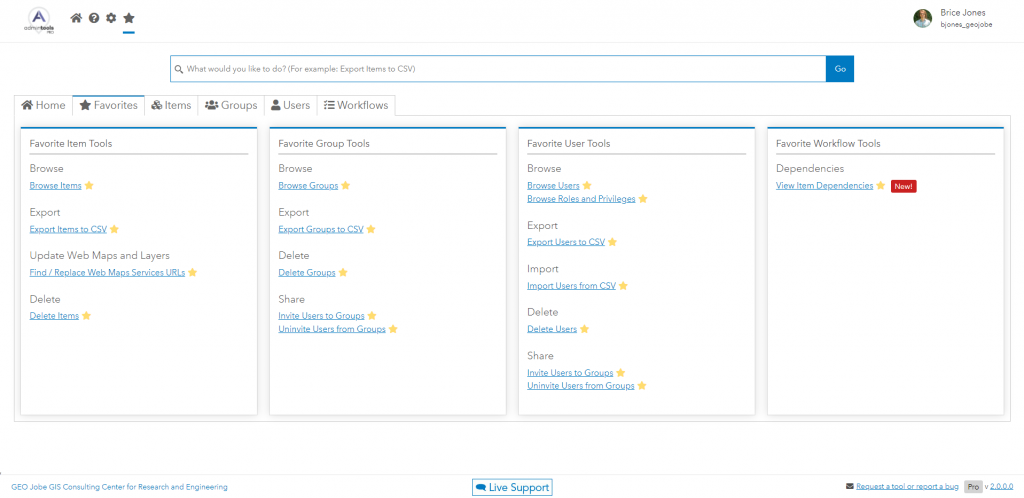This screenshot has height=498, width=1024.
Task: Open Find / Replace Web Maps Services URLs
Action: coord(107,272)
